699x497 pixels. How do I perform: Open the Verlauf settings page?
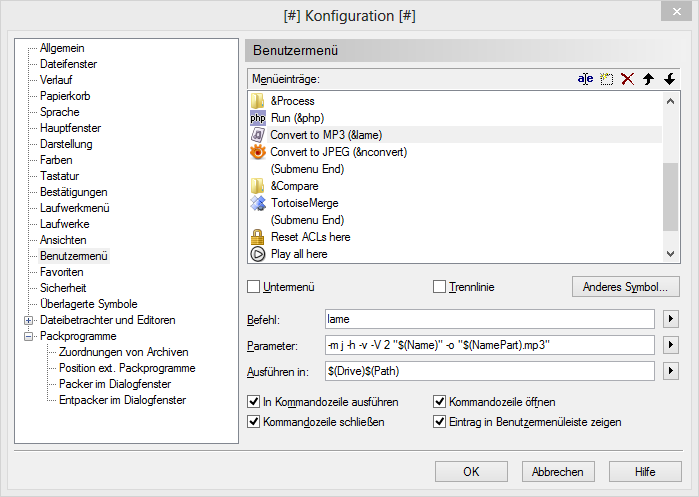point(56,80)
